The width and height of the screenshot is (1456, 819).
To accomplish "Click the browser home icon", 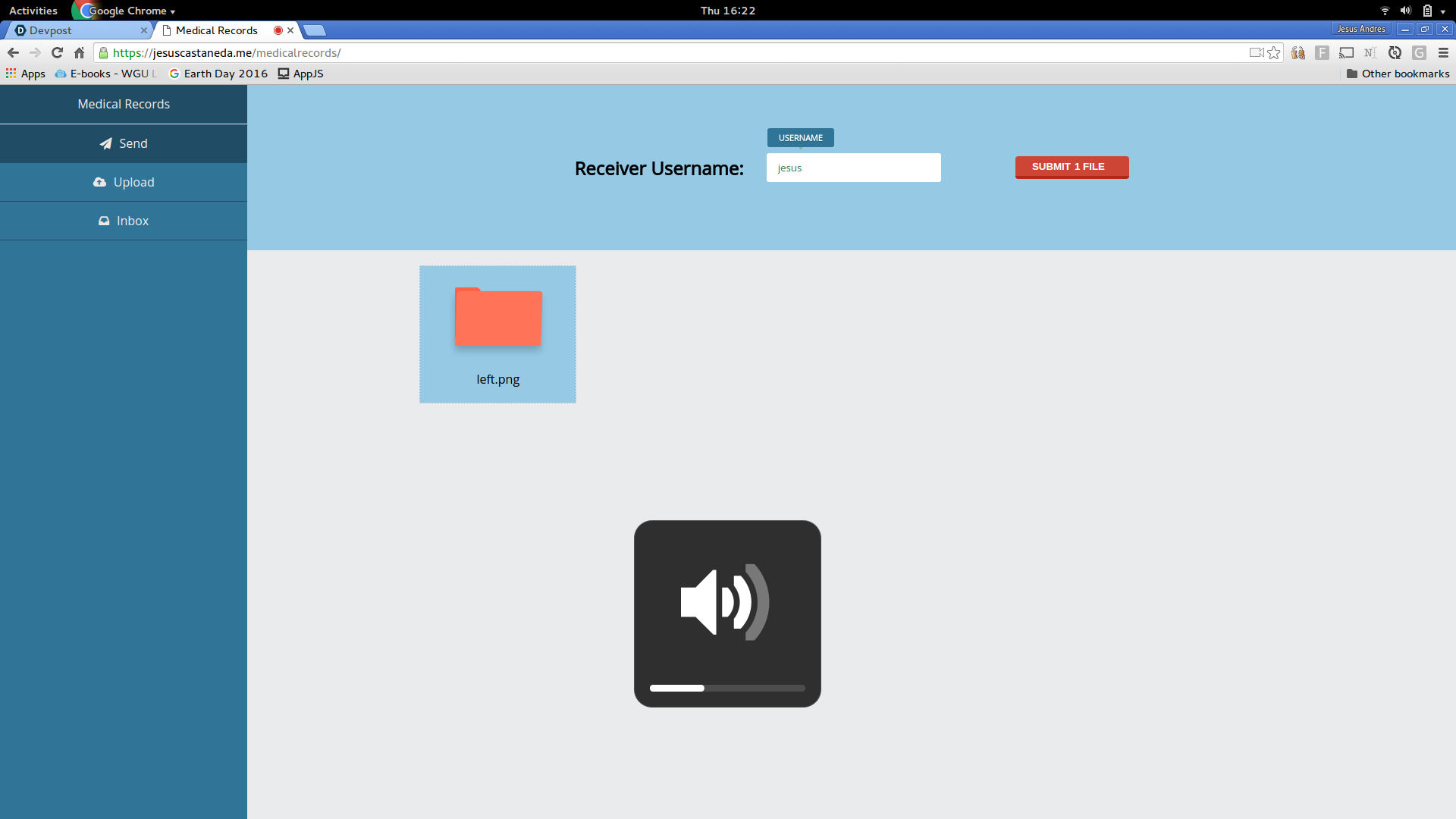I will 79,53.
